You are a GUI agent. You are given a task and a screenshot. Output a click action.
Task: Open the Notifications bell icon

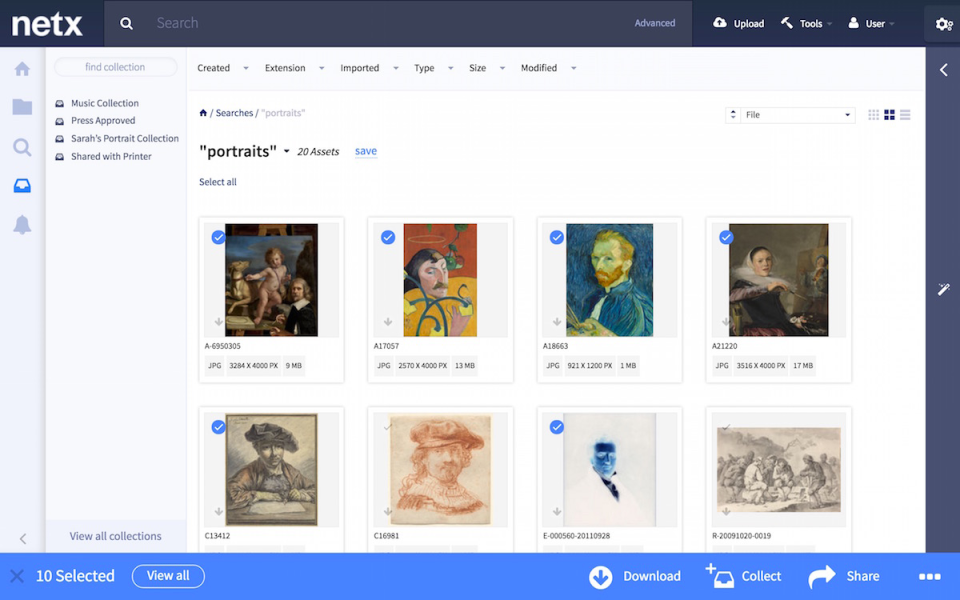[x=22, y=225]
